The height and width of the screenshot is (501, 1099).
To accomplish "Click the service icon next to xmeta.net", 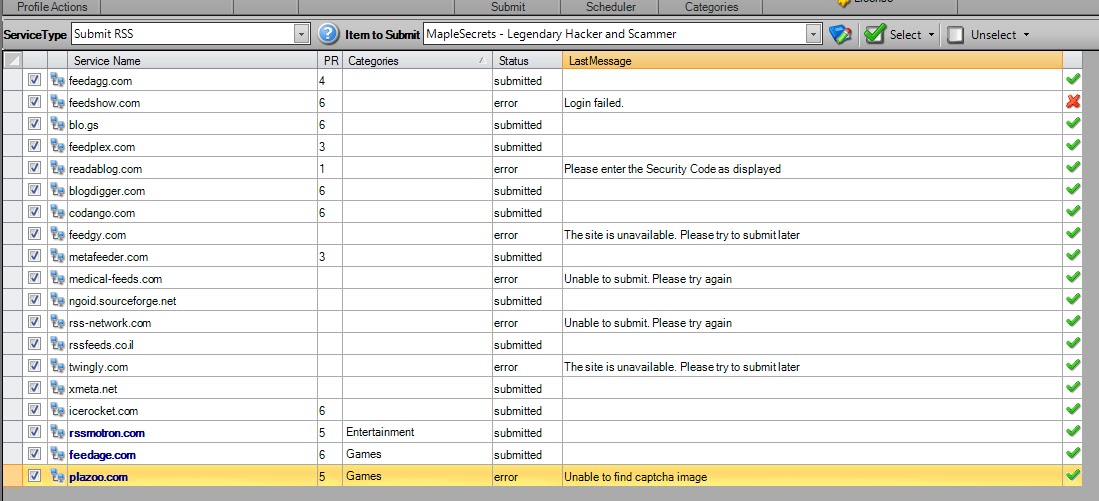I will [x=57, y=388].
